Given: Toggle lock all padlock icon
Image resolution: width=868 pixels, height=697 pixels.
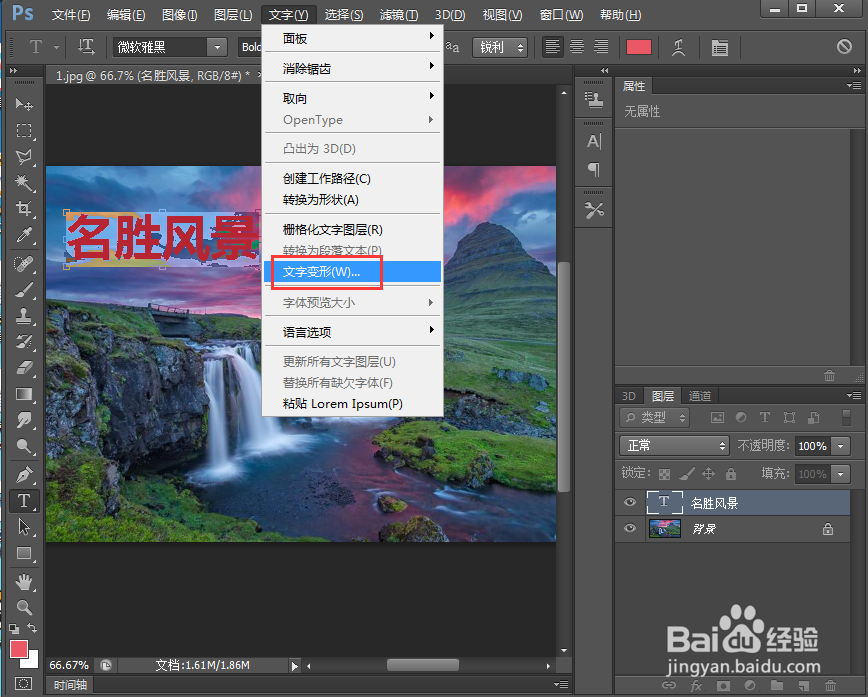Looking at the screenshot, I should [x=731, y=474].
